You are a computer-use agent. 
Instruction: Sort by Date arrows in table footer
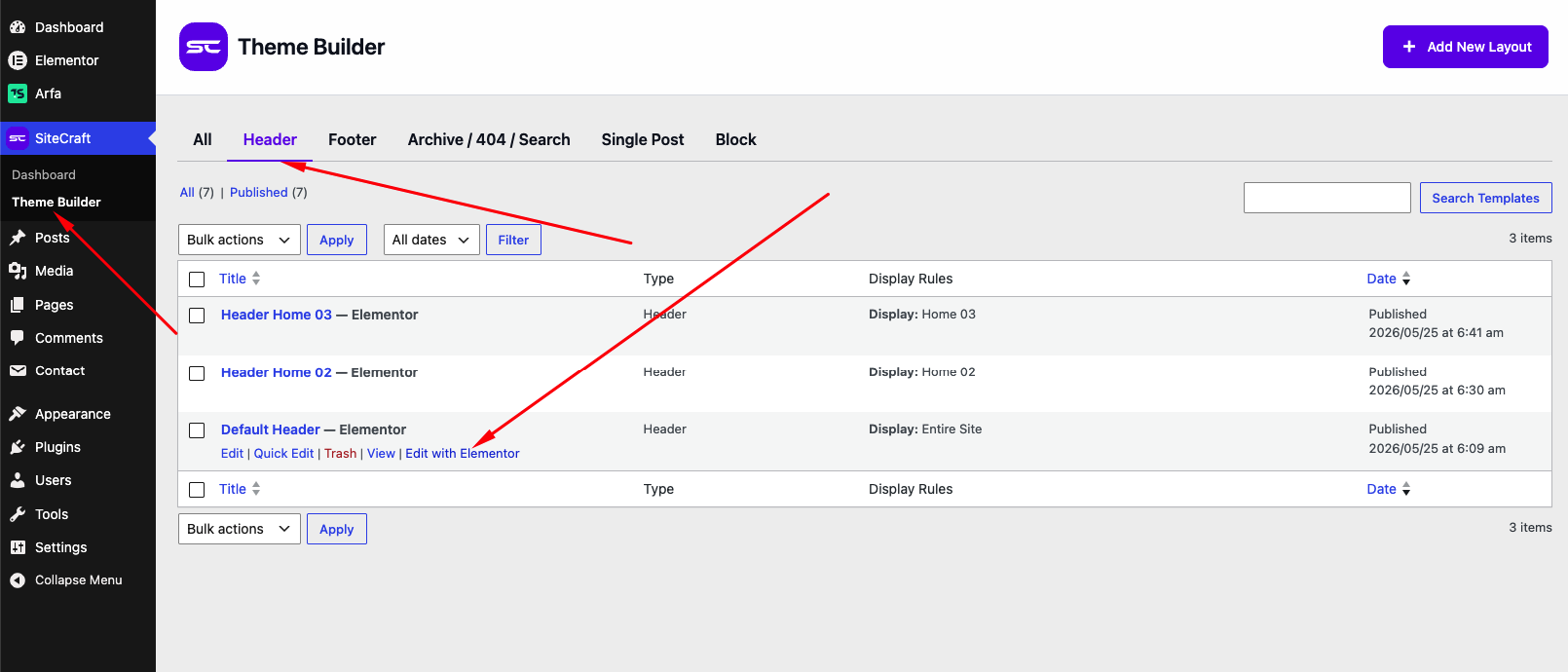[1406, 489]
